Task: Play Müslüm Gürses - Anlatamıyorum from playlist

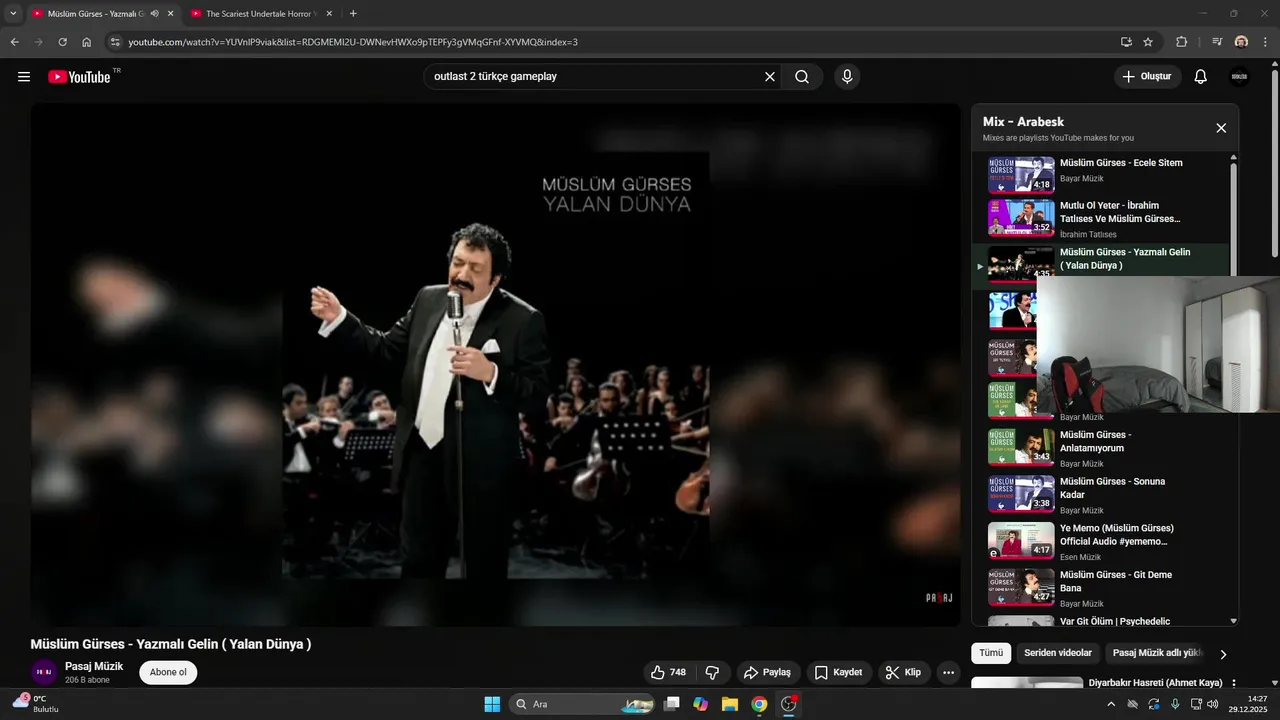Action: [x=1100, y=447]
